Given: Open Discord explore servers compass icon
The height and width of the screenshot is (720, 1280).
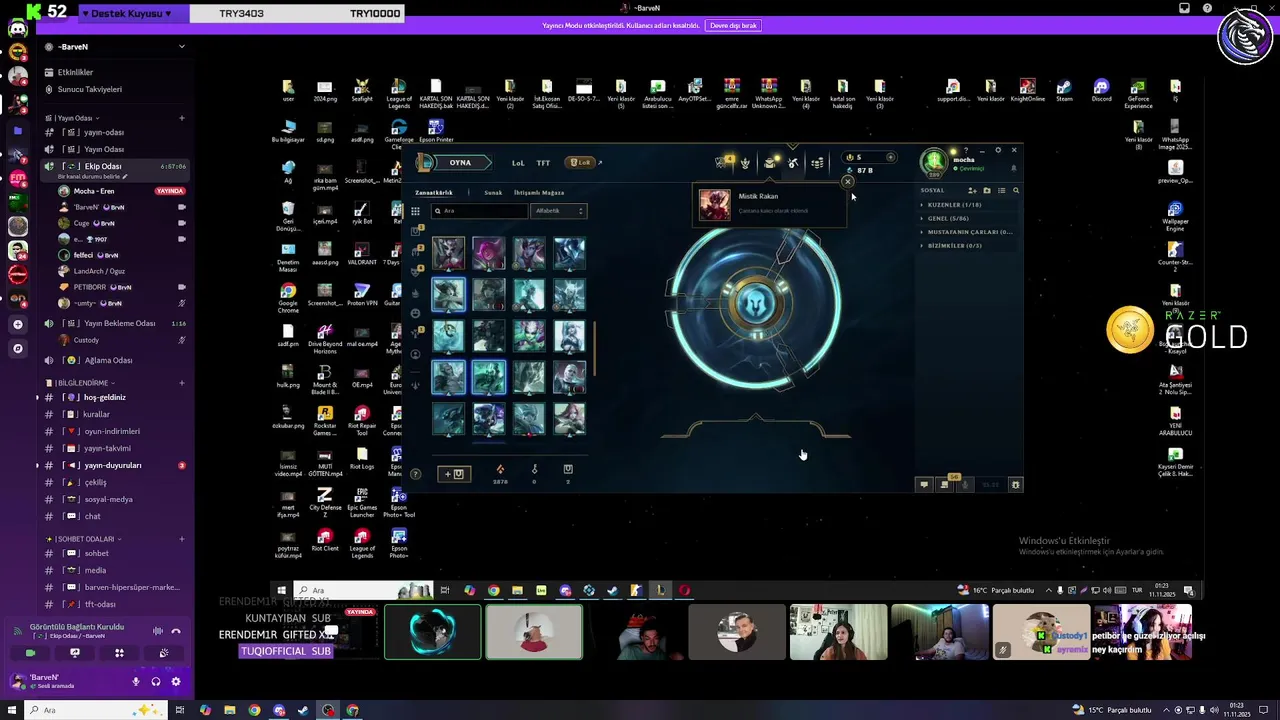Looking at the screenshot, I should click(x=18, y=348).
